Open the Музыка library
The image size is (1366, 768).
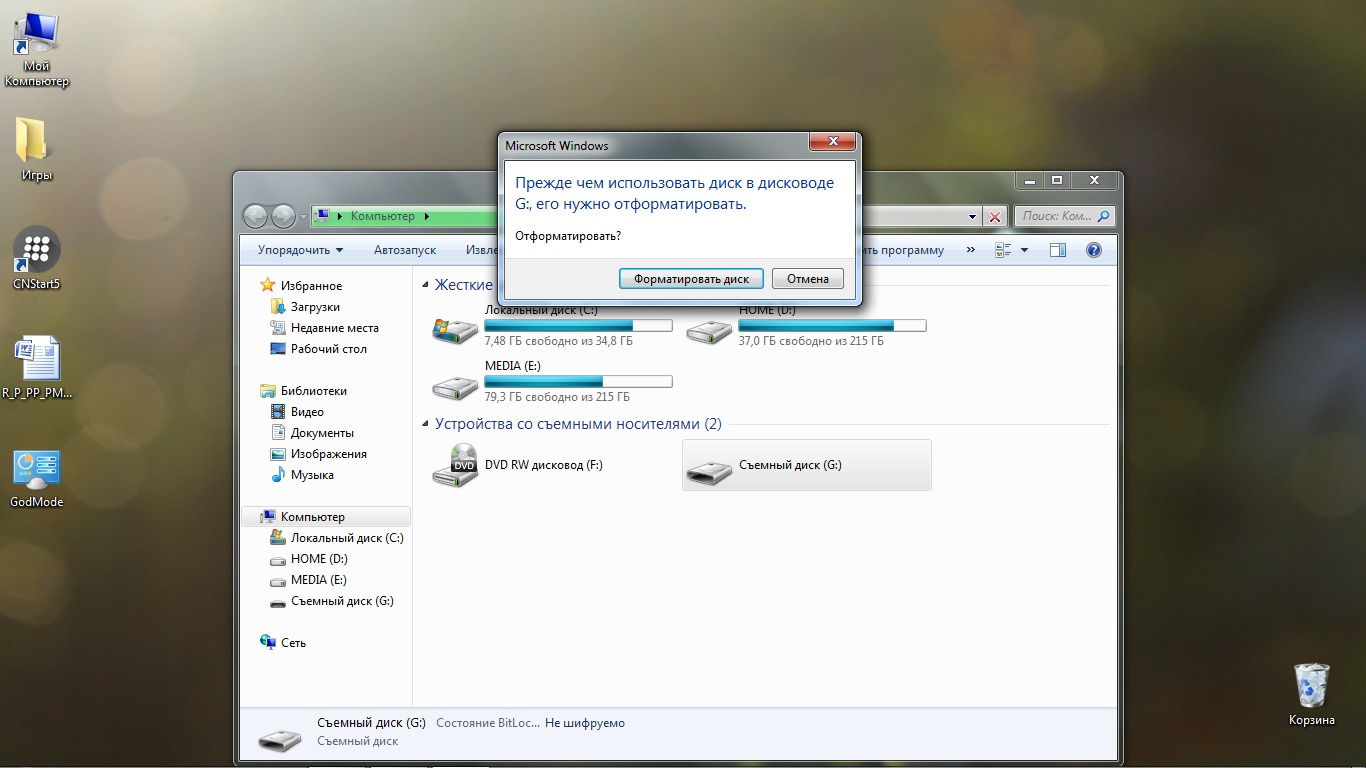coord(312,475)
